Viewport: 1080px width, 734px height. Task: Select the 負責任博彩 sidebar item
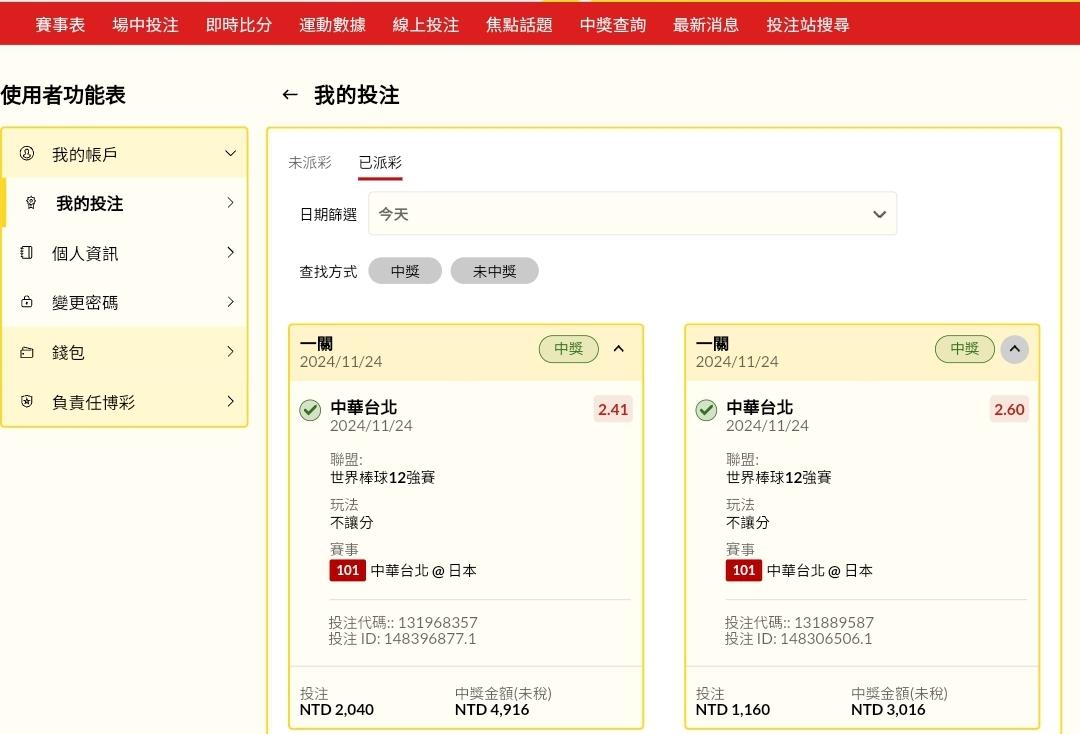(x=125, y=401)
